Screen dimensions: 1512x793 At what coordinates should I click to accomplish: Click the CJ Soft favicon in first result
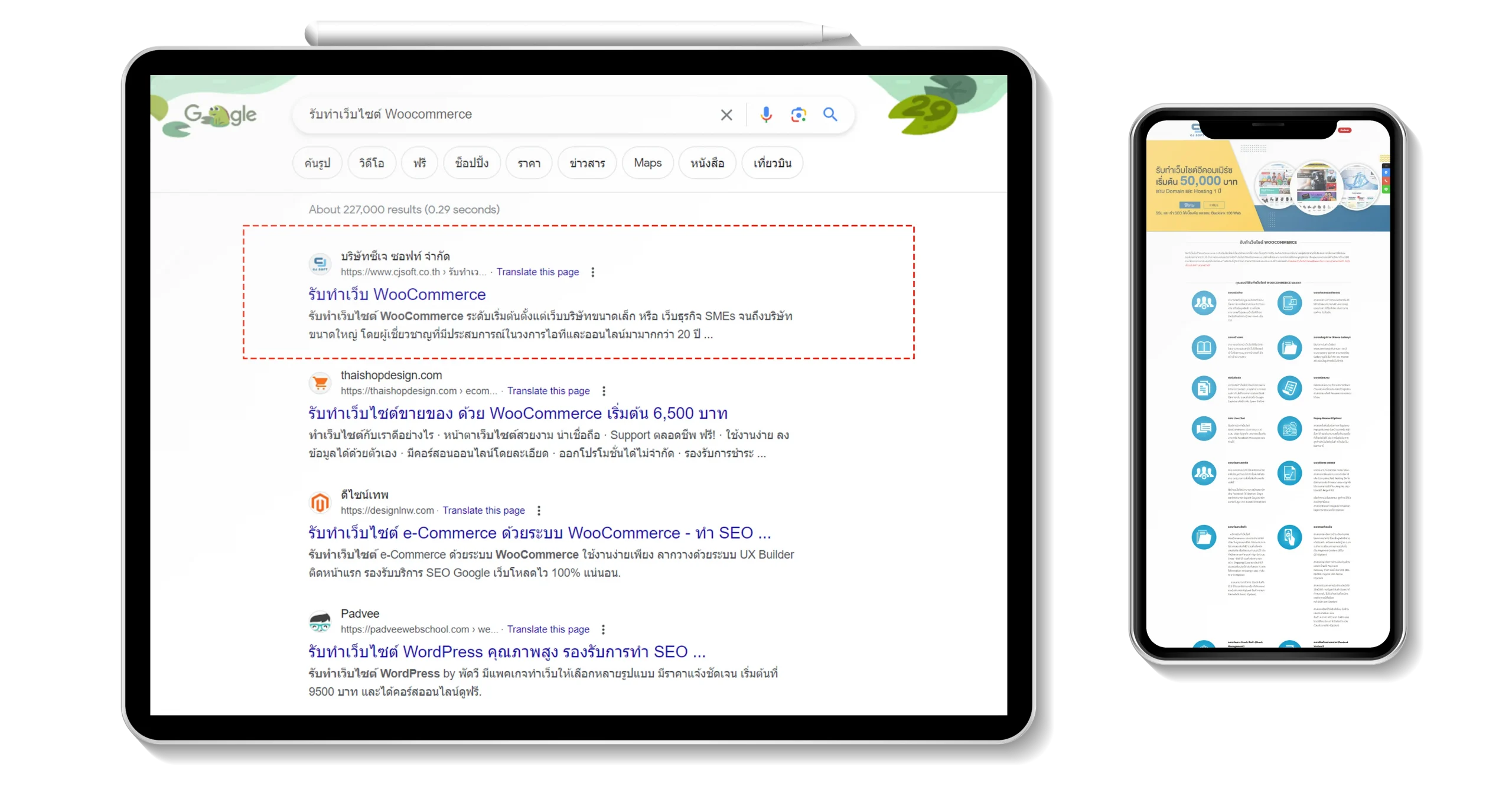click(320, 263)
